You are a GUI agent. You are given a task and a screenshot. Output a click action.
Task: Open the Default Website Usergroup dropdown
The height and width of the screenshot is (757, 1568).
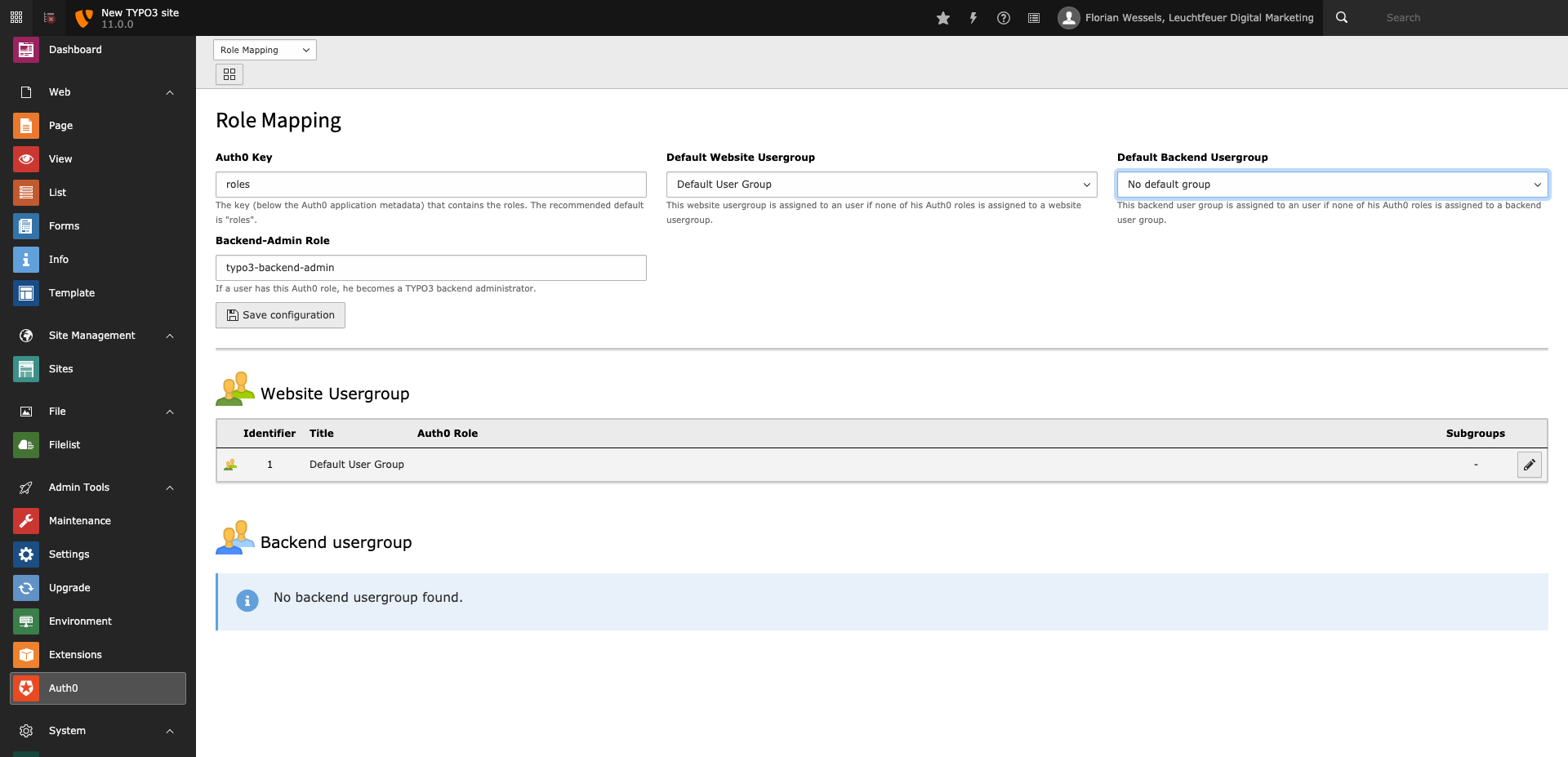click(x=881, y=184)
